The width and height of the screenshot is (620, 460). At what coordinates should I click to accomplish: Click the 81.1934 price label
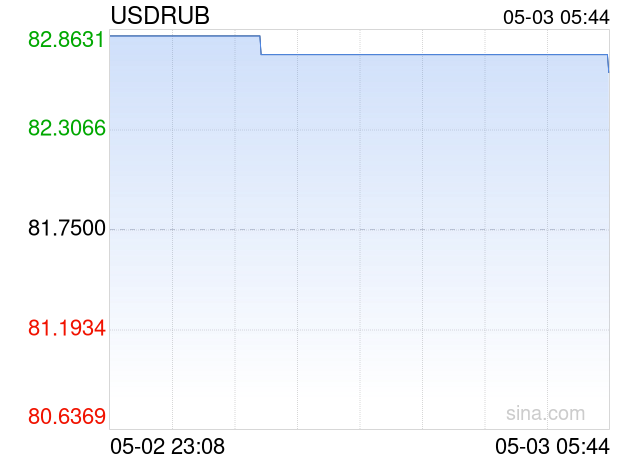[x=66, y=328]
